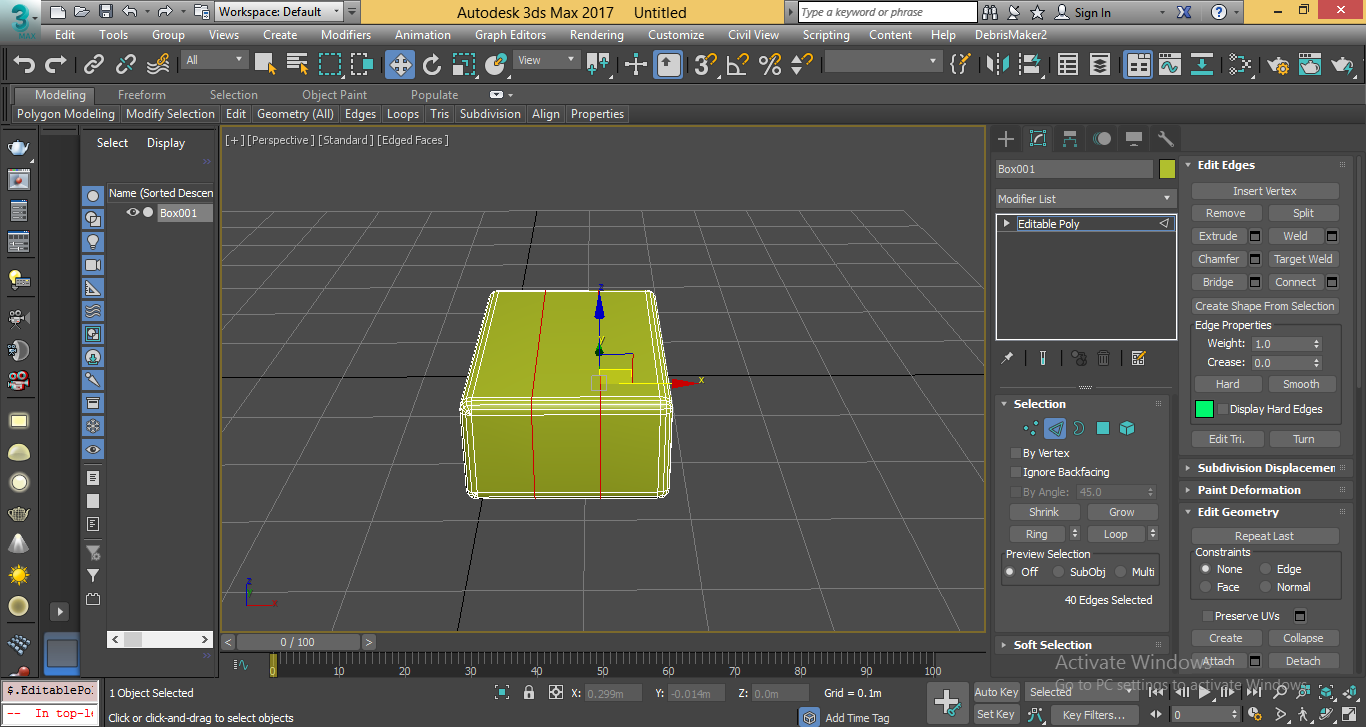Viewport: 1366px width, 727px height.
Task: Open the Workspace Default dropdown
Action: 279,12
